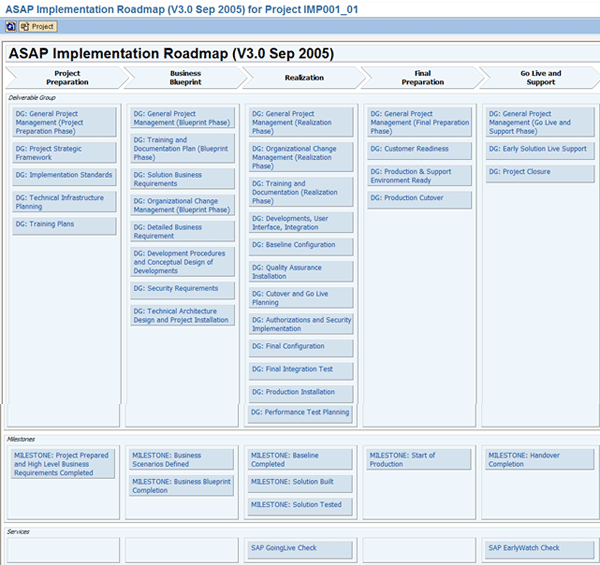This screenshot has height=565, width=600.
Task: Open DG: Development Procedures and Conceptual Design
Action: (x=182, y=262)
